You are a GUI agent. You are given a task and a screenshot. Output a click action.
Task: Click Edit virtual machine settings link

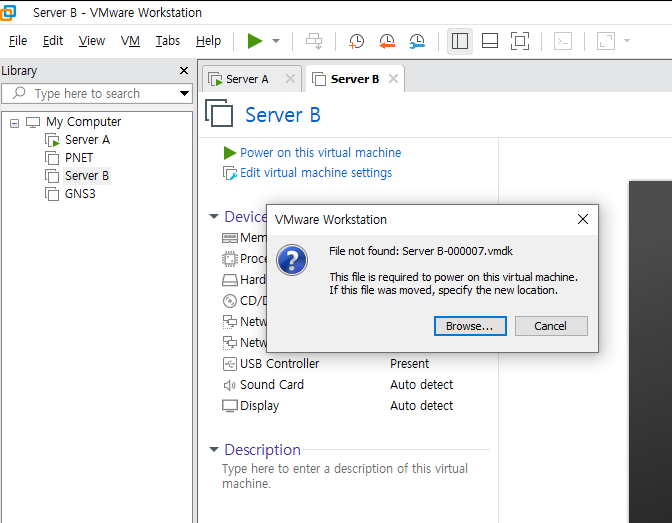316,173
